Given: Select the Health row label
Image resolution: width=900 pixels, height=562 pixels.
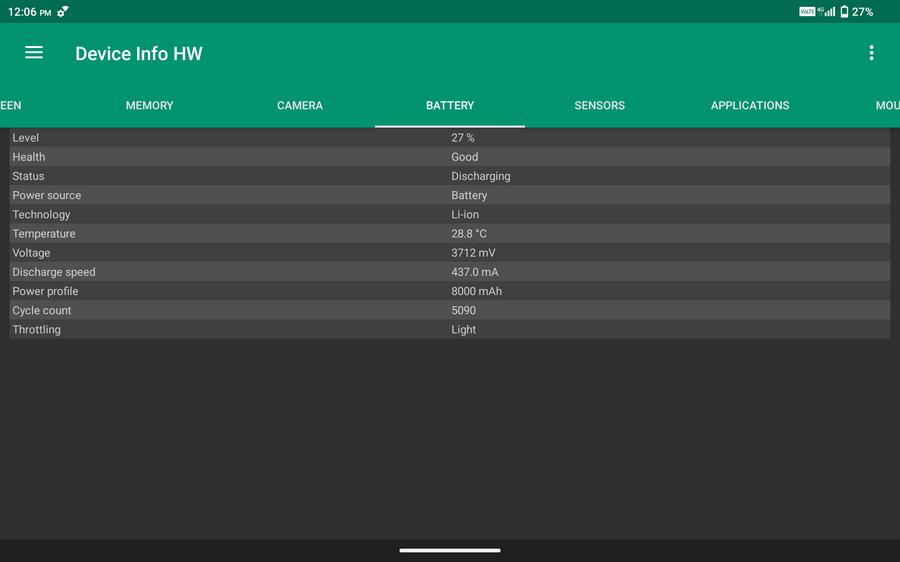Looking at the screenshot, I should (x=29, y=157).
